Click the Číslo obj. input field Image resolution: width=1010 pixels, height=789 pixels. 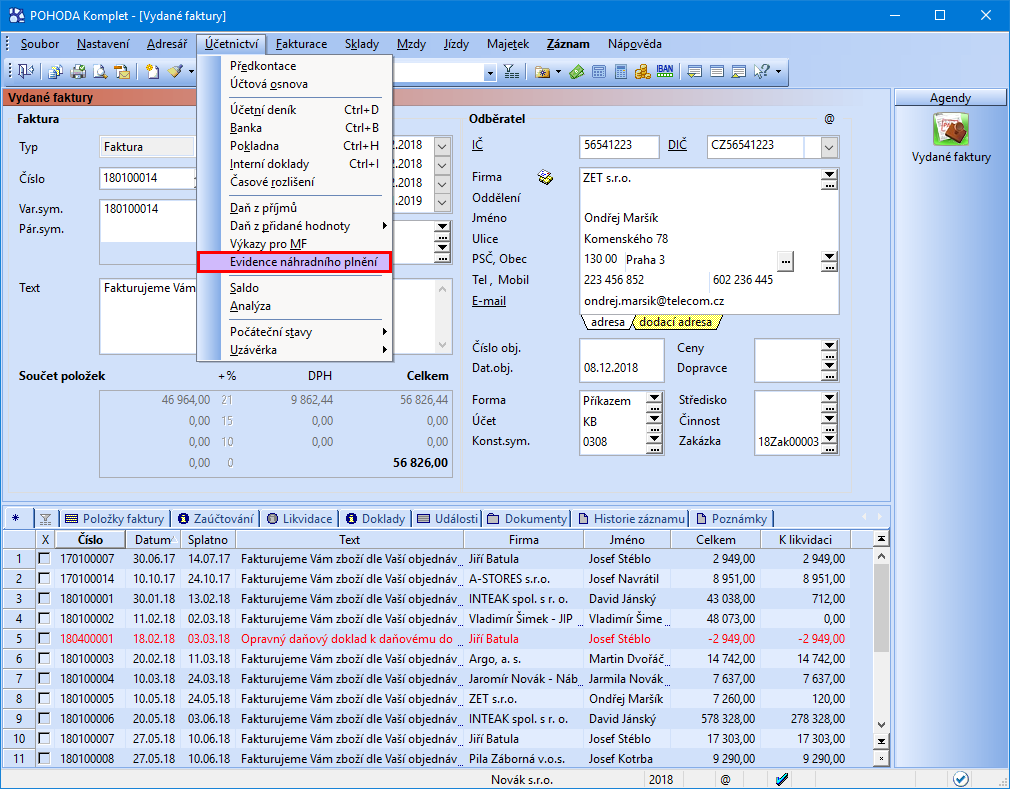coord(621,348)
